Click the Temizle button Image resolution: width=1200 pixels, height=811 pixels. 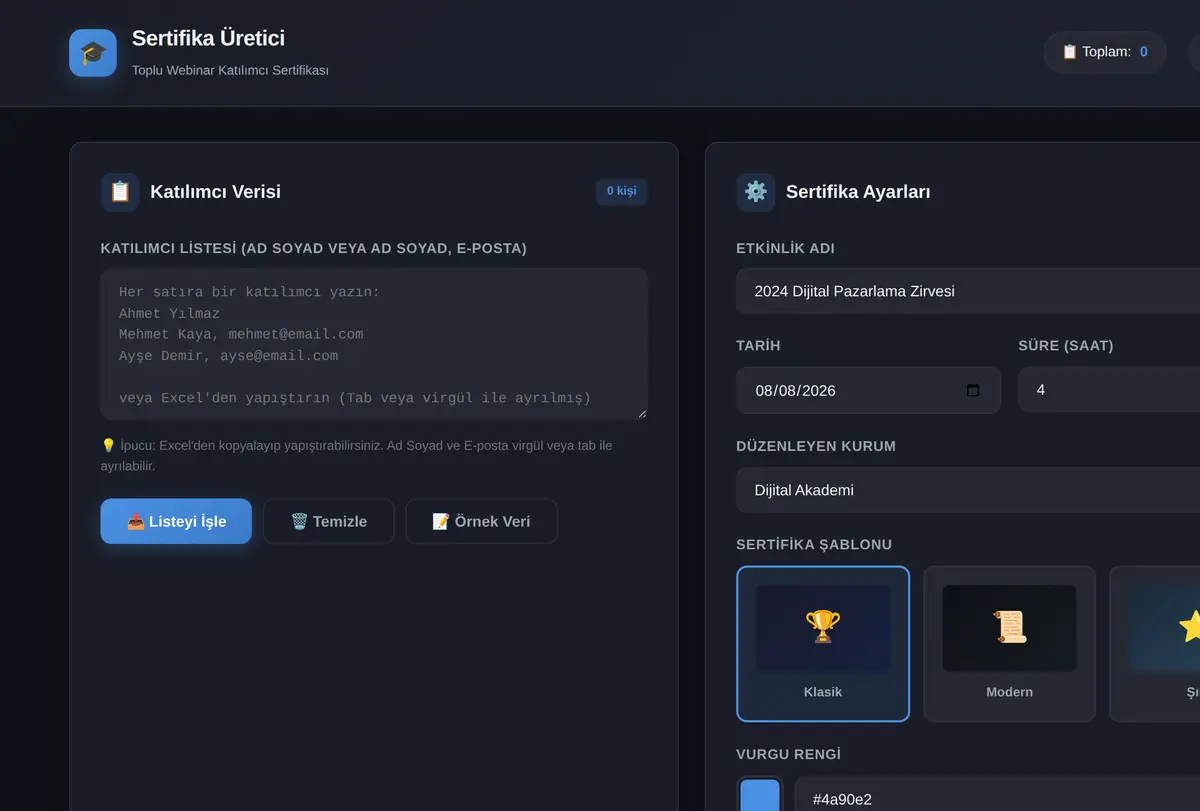329,521
